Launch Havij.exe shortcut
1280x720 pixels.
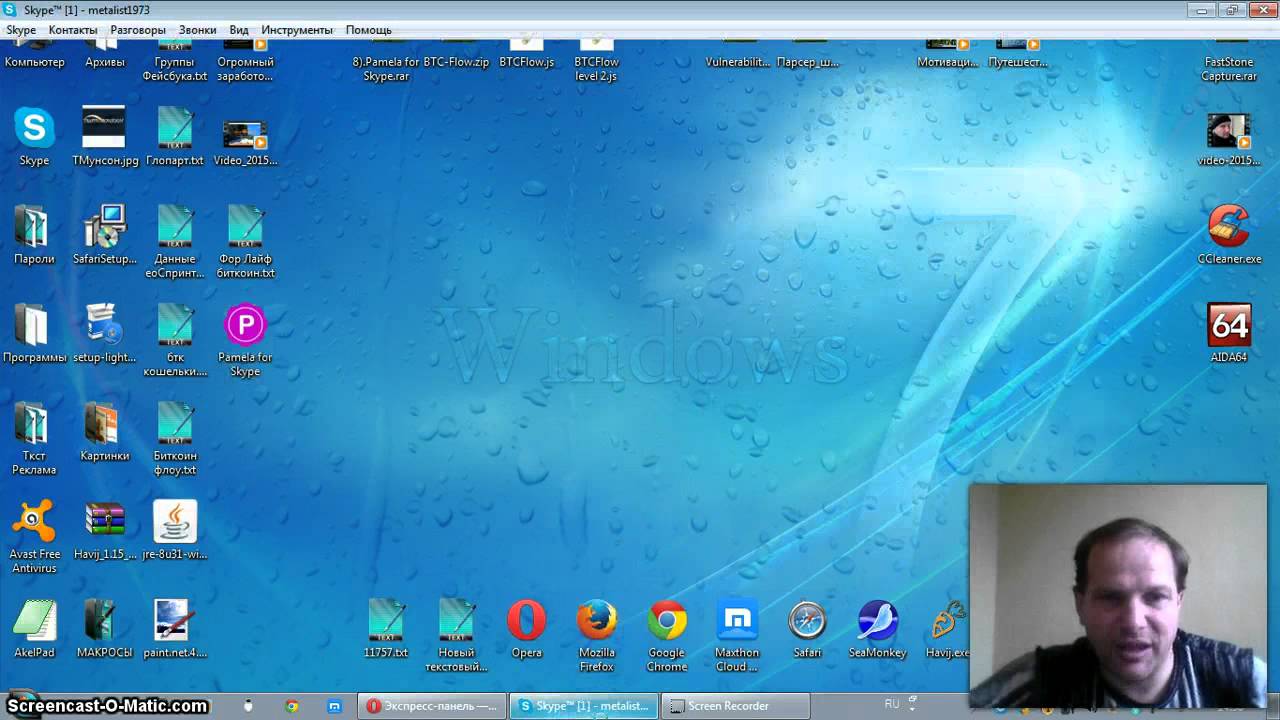point(947,628)
